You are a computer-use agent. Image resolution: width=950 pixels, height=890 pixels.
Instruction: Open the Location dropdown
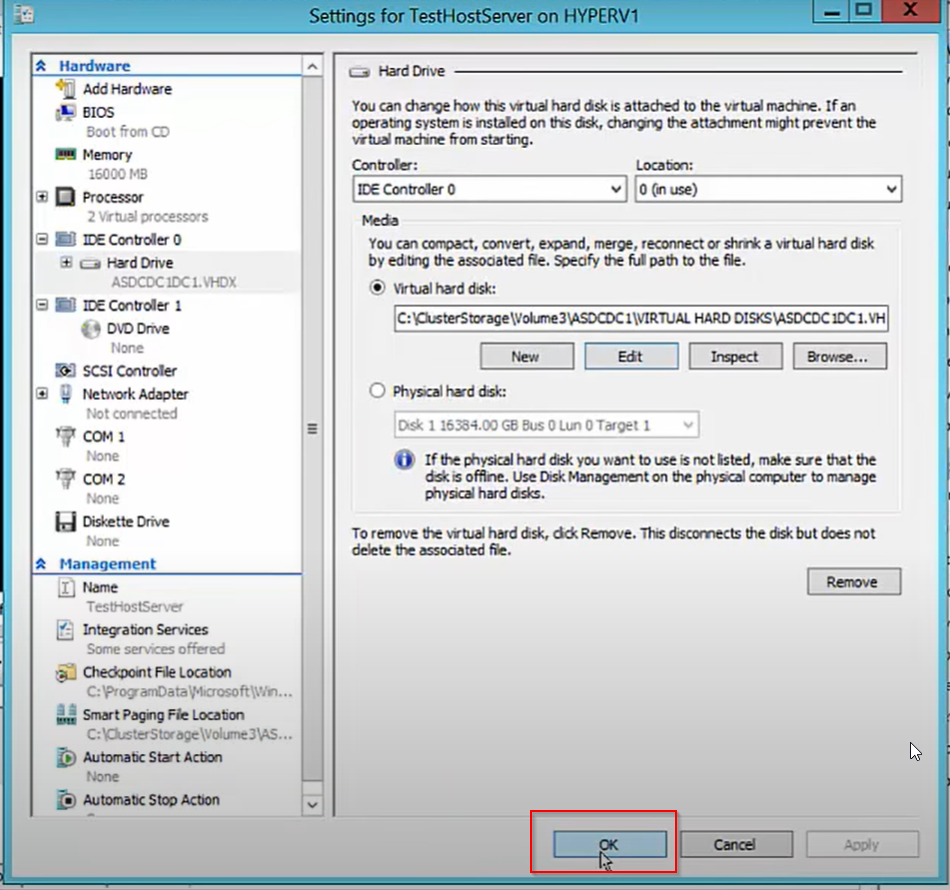point(768,189)
